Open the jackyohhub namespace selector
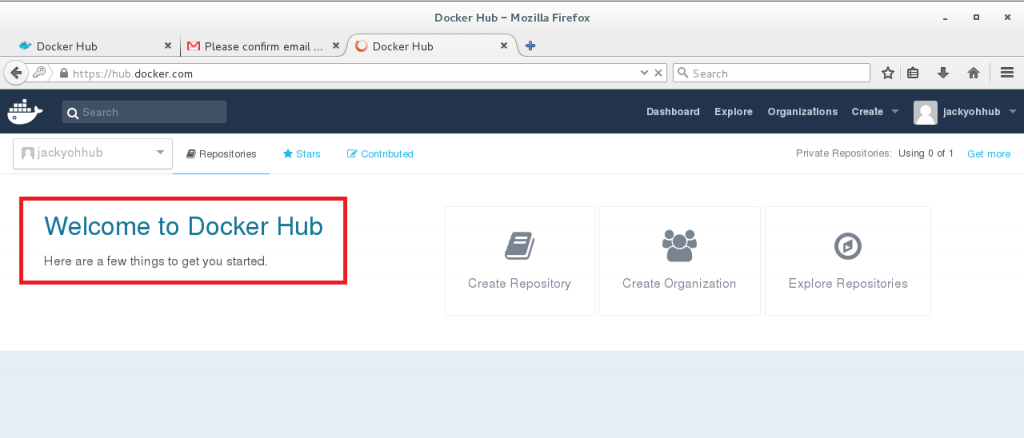Screen dimensions: 1024x438 pos(93,153)
